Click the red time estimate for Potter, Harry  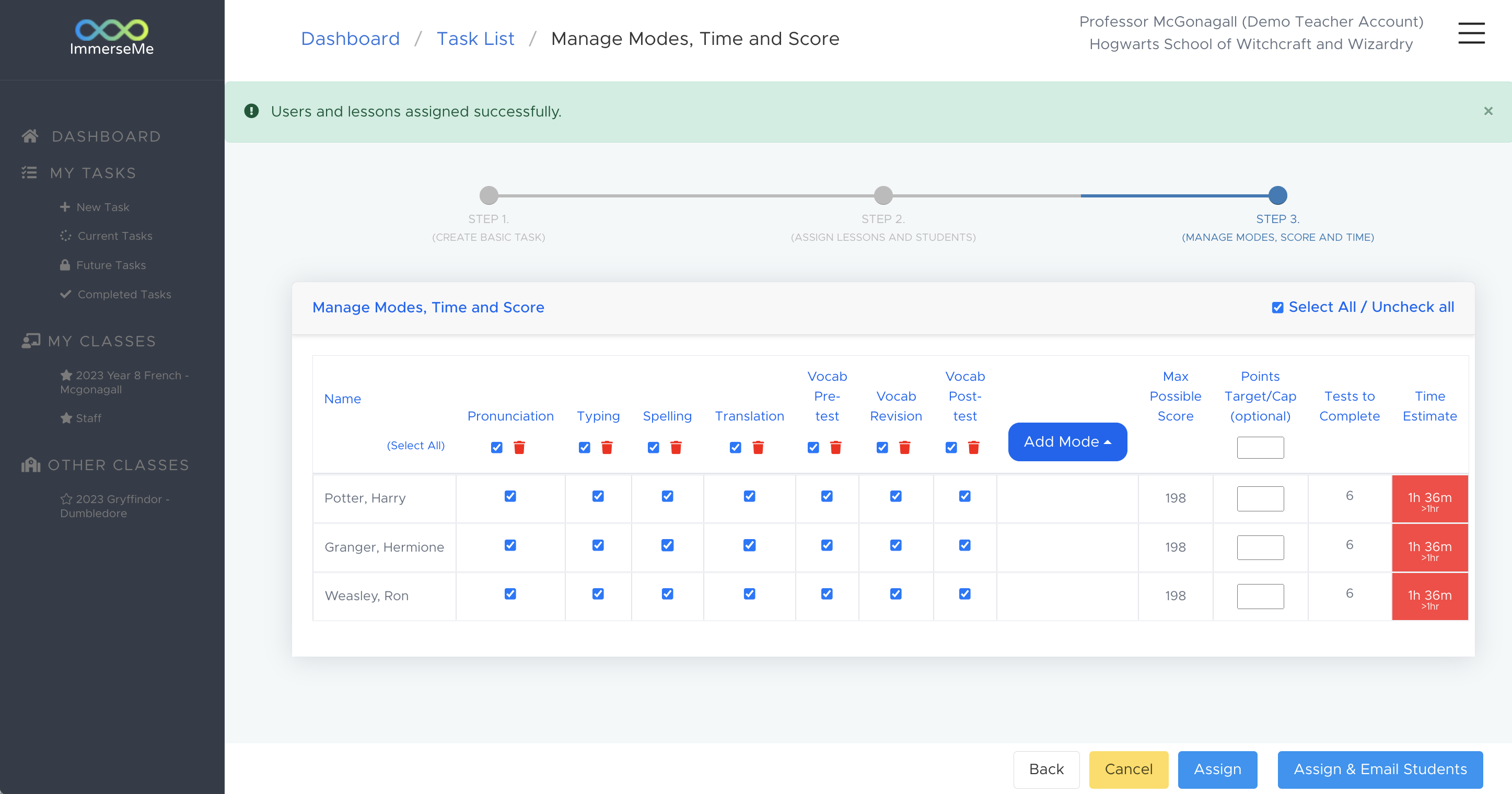pos(1429,499)
